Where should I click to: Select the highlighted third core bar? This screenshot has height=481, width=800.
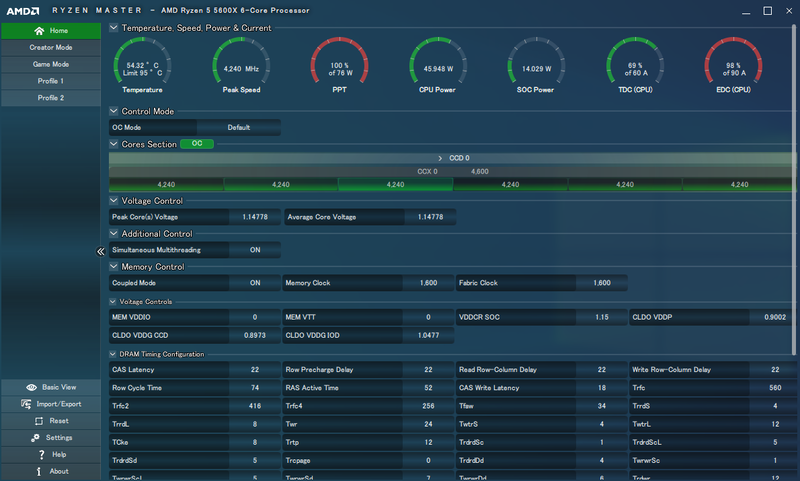[x=395, y=185]
